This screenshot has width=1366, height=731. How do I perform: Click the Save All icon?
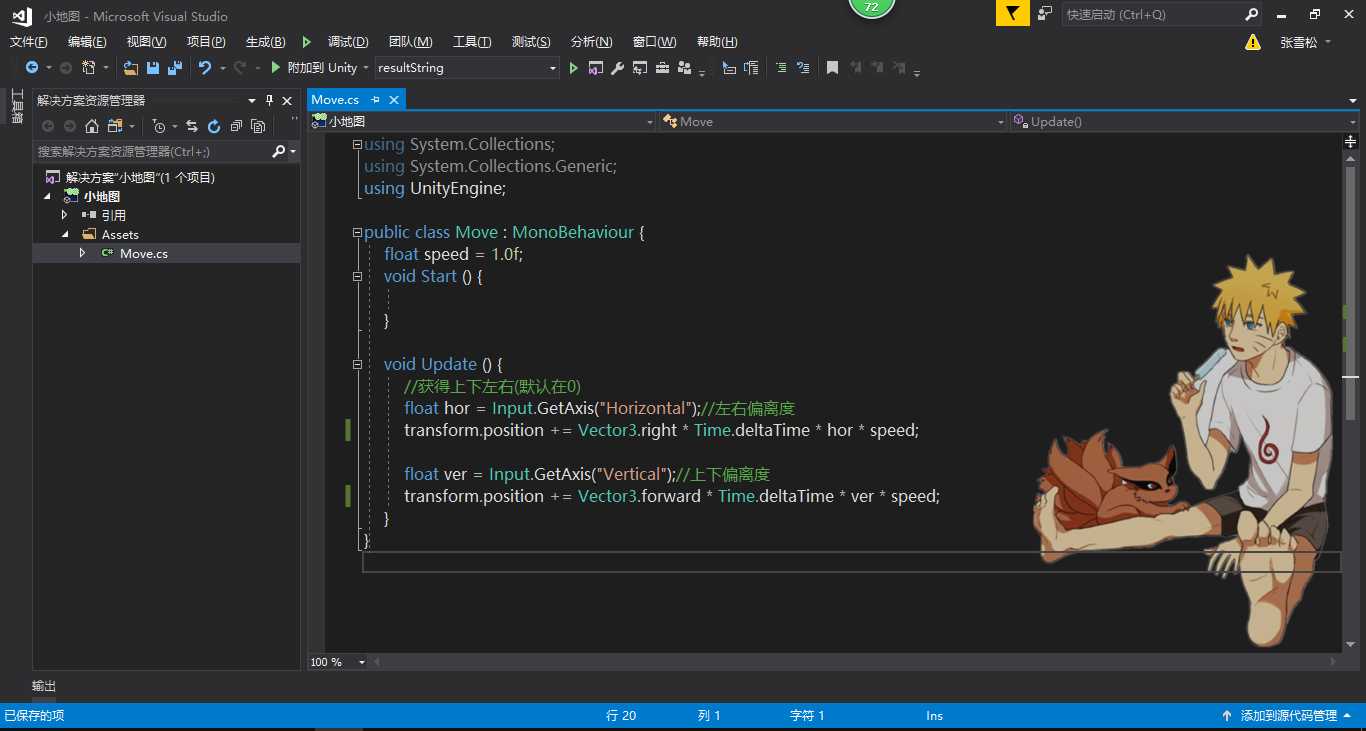coord(175,68)
